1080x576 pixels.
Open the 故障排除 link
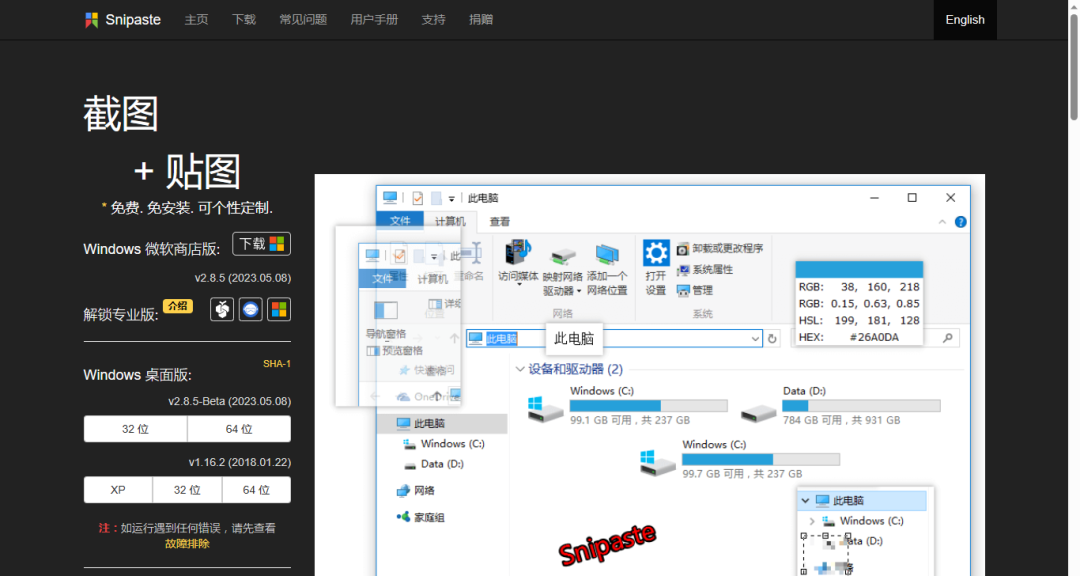(187, 544)
